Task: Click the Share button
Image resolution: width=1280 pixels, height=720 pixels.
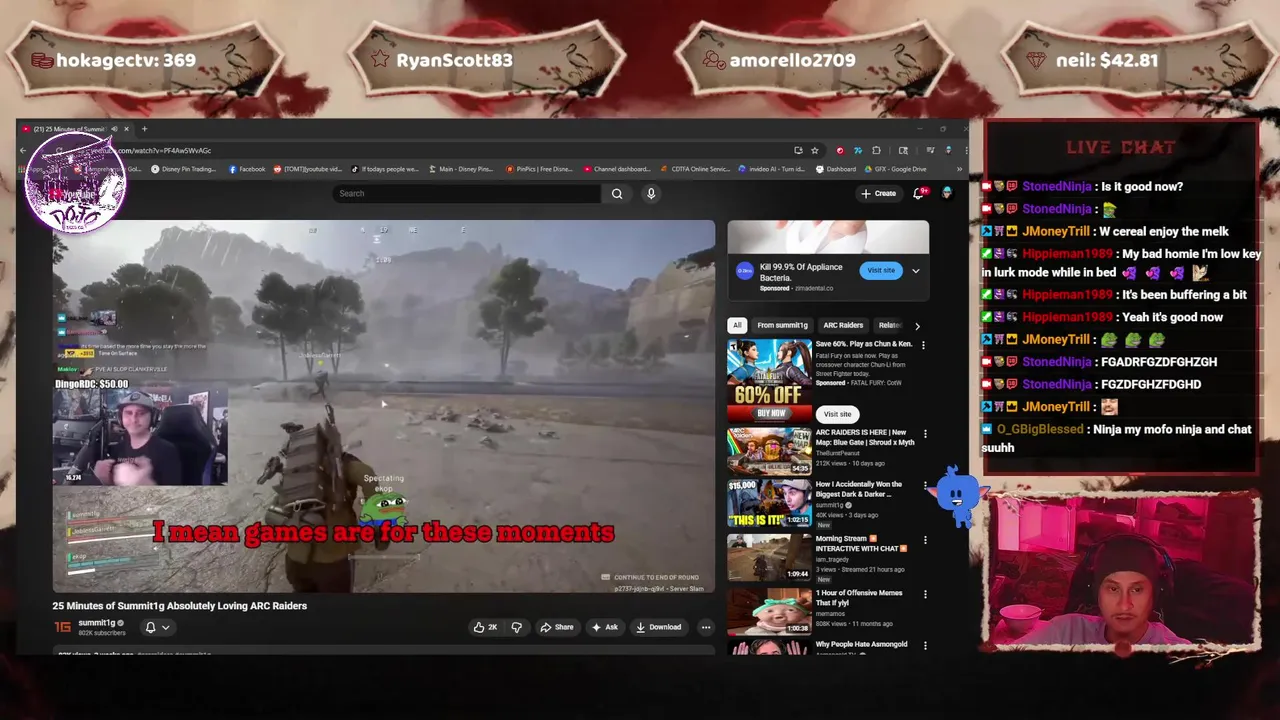Action: (557, 627)
